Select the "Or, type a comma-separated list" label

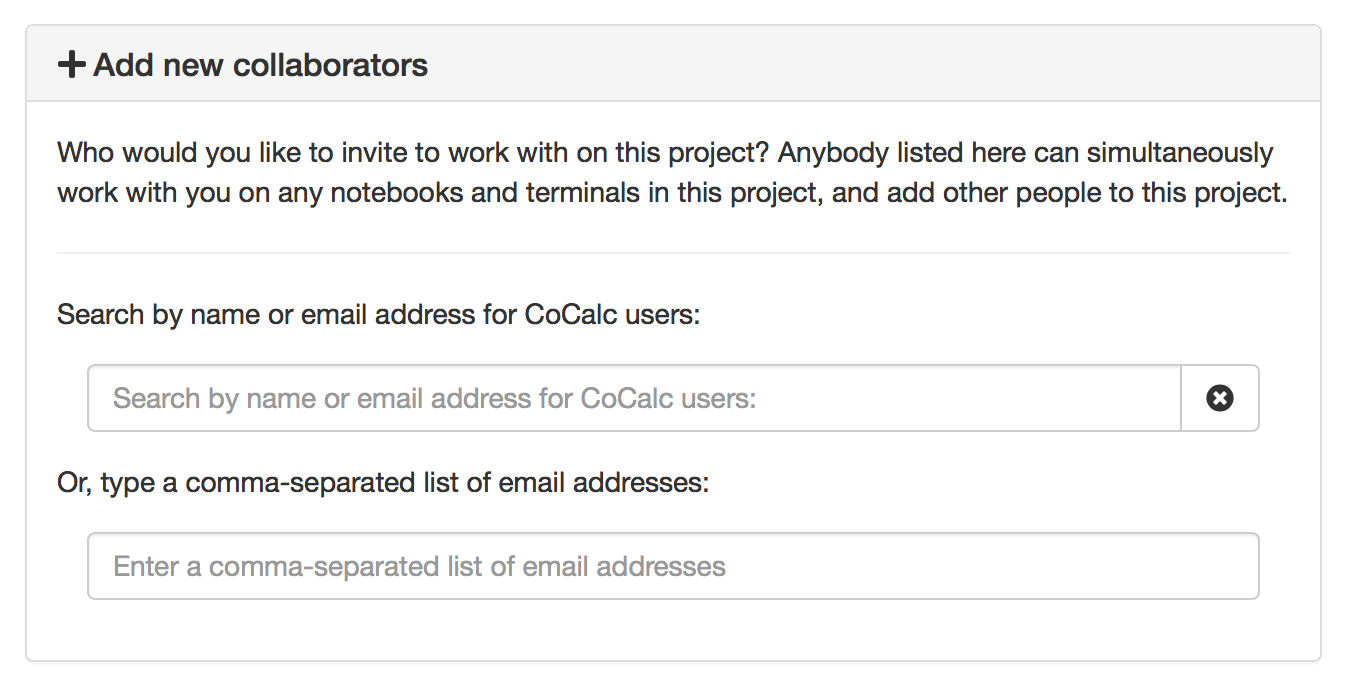tap(200, 483)
